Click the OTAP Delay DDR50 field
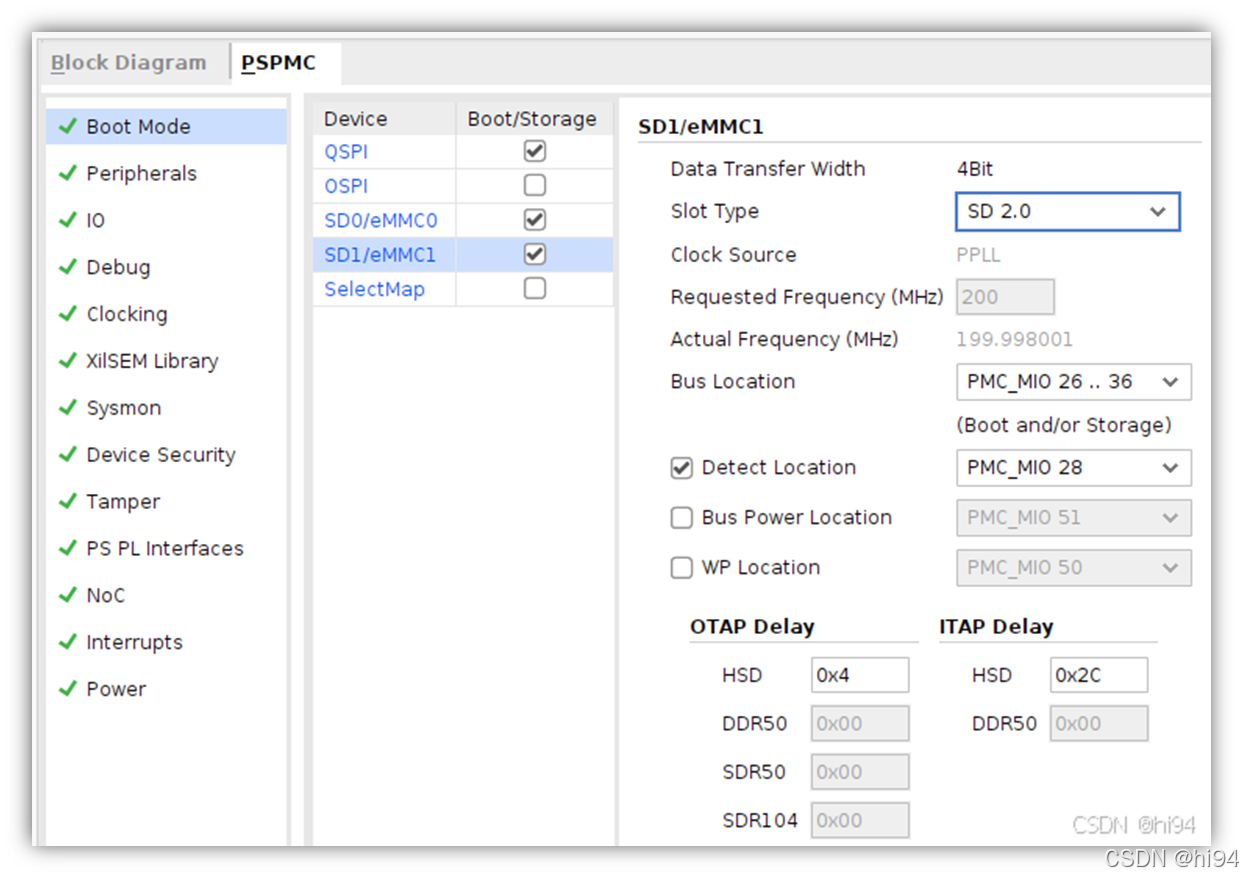 pyautogui.click(x=860, y=724)
